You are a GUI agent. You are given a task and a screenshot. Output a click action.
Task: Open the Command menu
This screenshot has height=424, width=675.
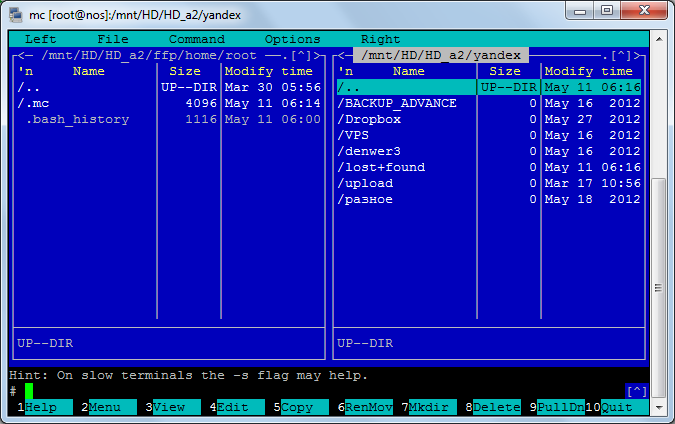[x=197, y=39]
